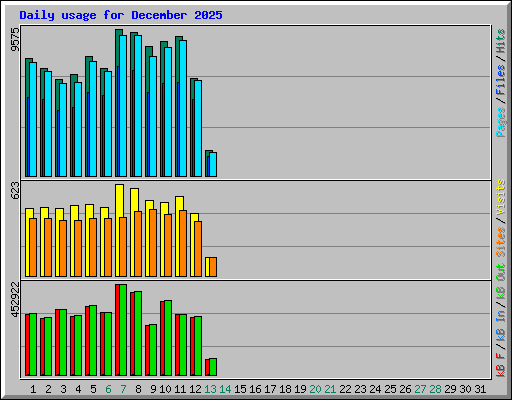Click the day 24 label on the x-axis
512x400 pixels.
(x=375, y=389)
